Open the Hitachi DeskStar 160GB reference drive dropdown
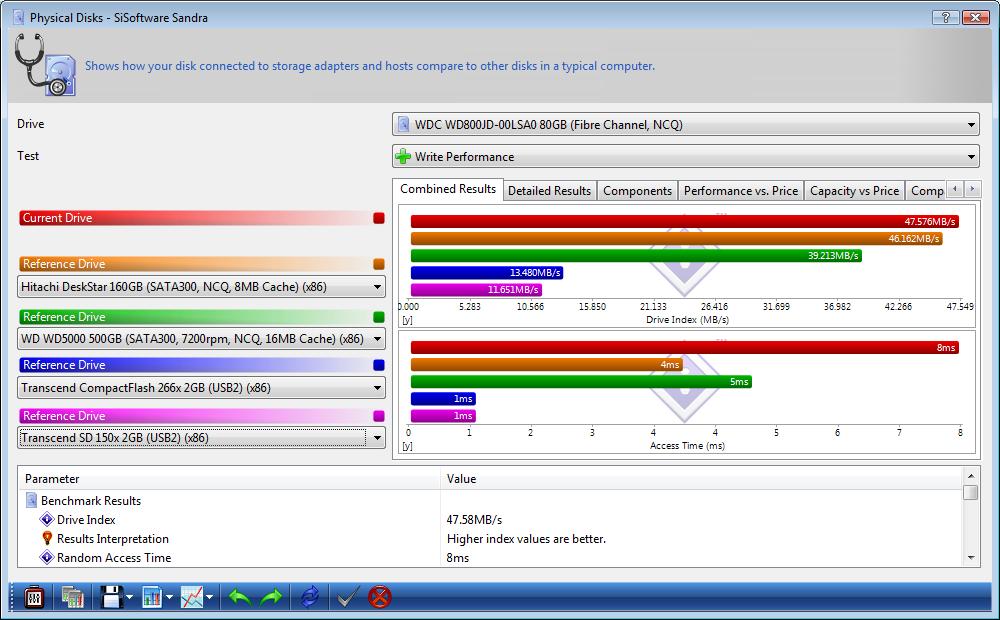Viewport: 1000px width, 620px height. pos(202,287)
